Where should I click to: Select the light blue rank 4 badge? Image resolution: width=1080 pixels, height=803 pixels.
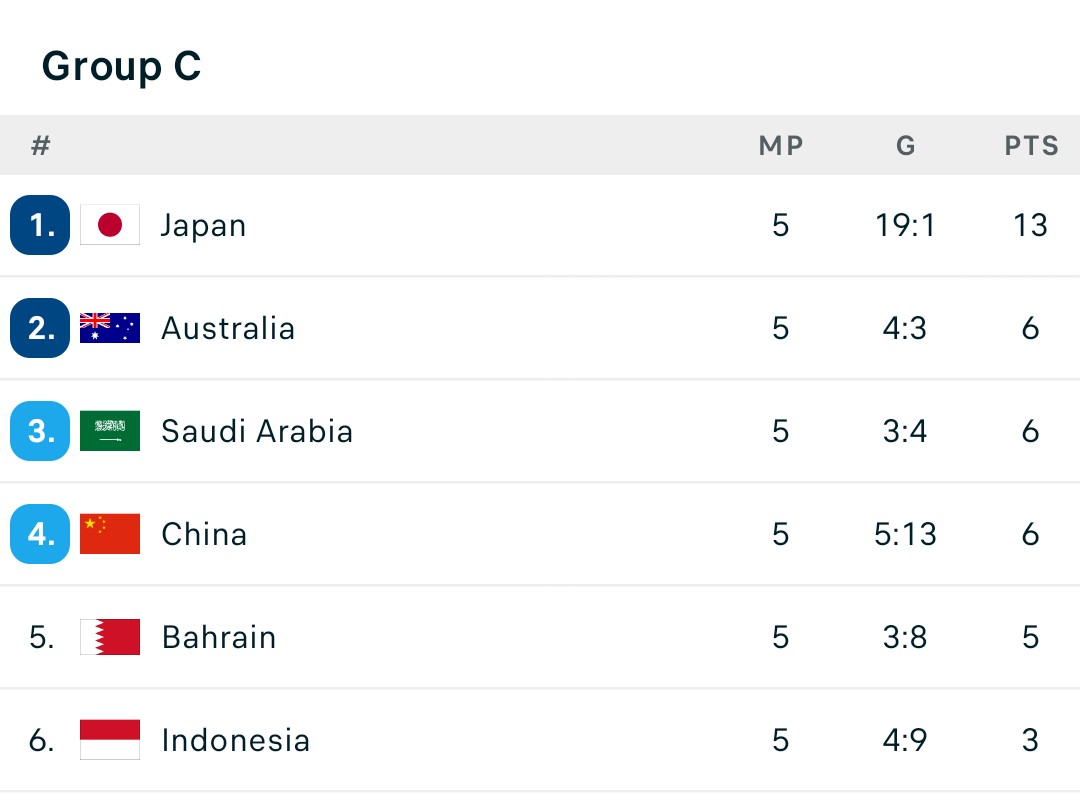(40, 534)
